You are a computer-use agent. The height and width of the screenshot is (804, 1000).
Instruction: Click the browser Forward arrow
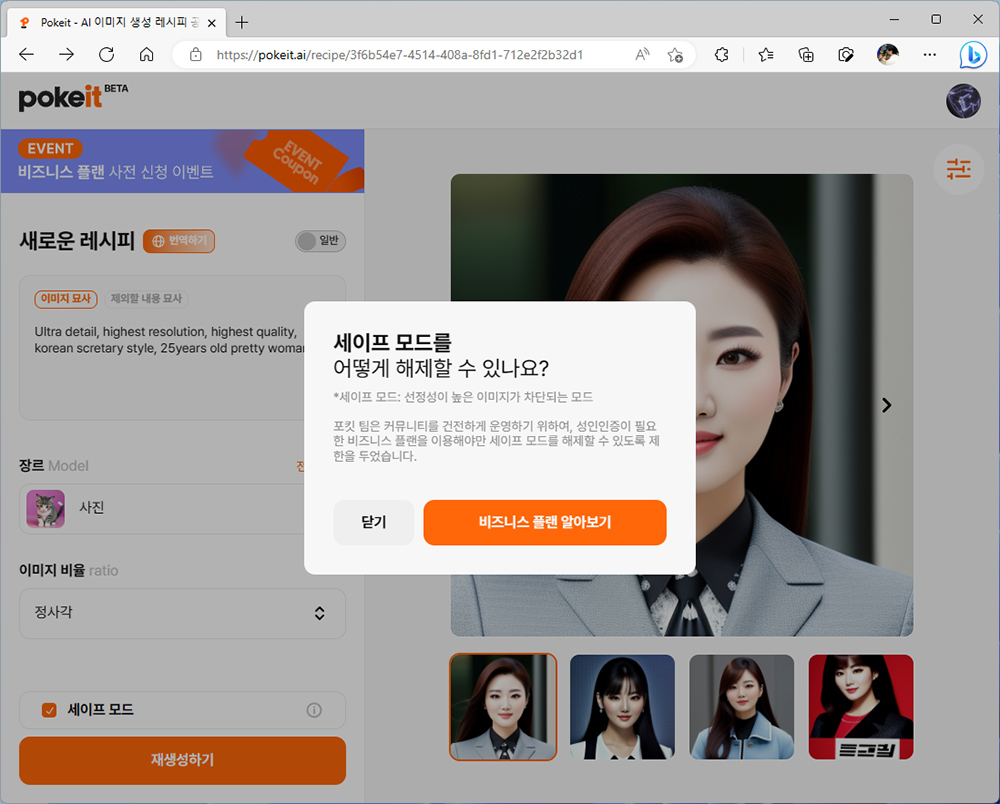66,55
